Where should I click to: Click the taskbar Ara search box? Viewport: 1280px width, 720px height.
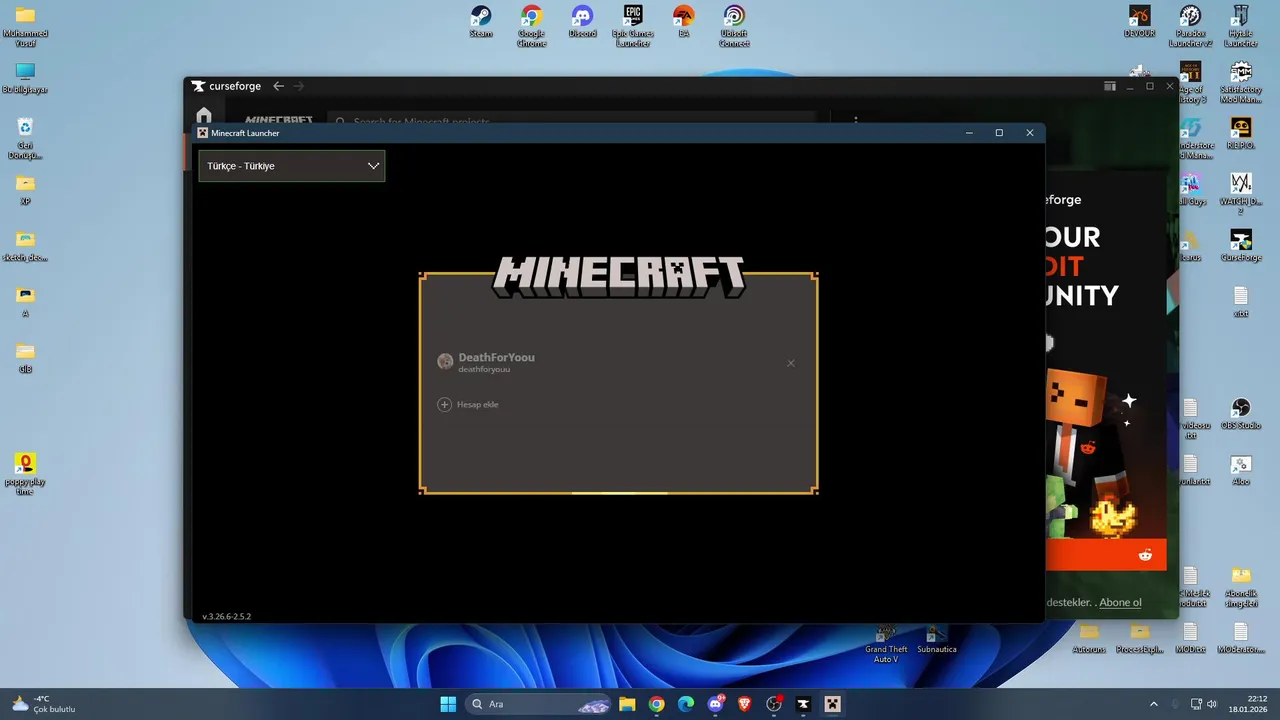(539, 704)
